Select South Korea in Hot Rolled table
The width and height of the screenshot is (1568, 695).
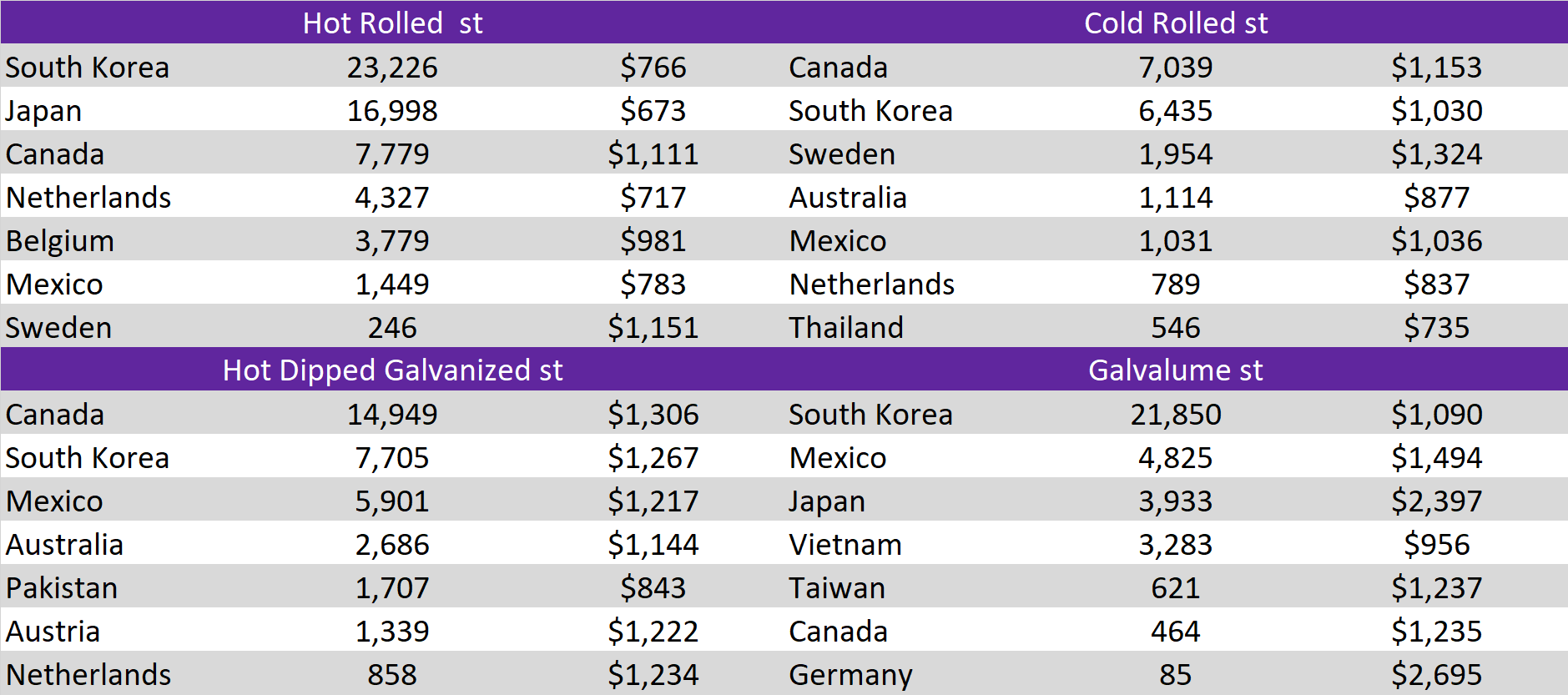(x=88, y=67)
